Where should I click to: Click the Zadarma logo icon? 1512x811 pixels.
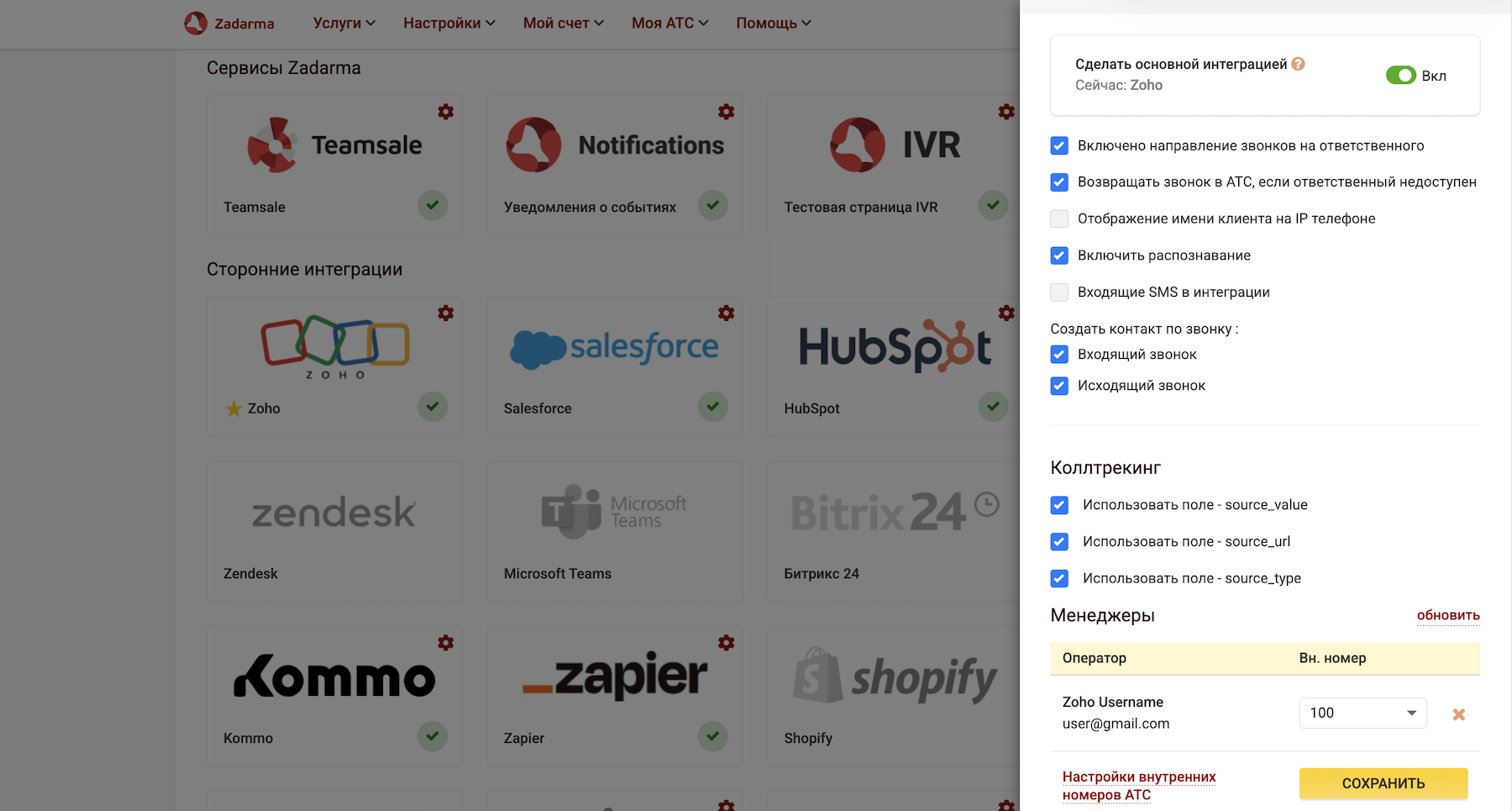[196, 23]
